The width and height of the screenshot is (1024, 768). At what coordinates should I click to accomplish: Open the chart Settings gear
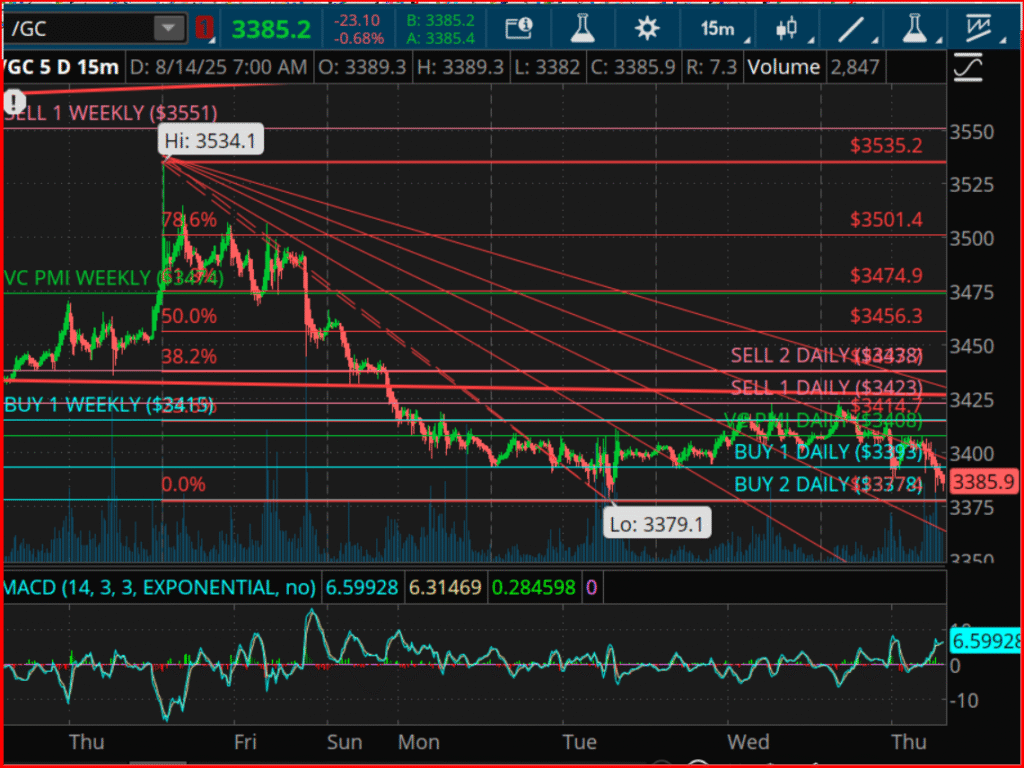[647, 28]
